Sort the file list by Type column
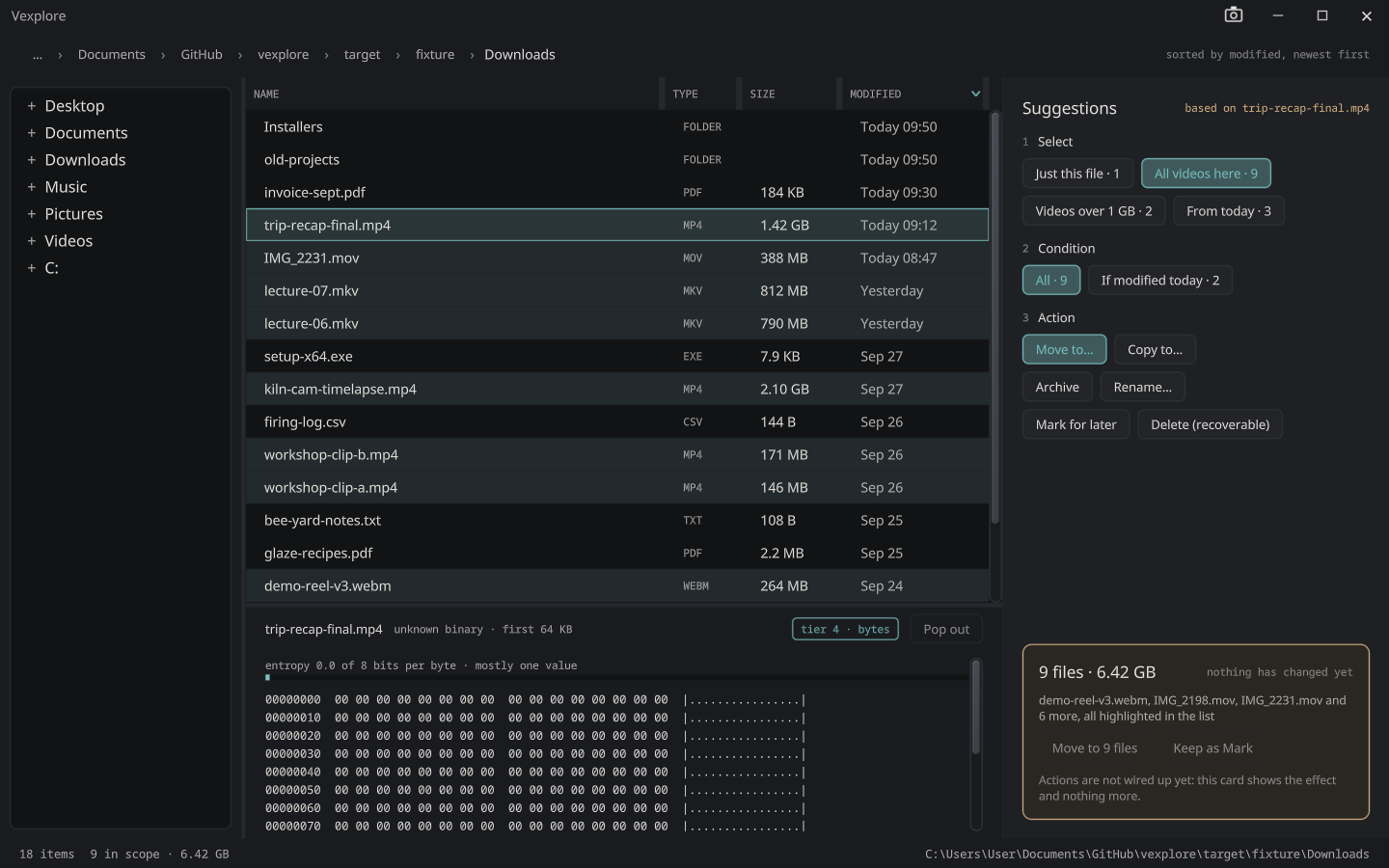The image size is (1389, 868). click(699, 94)
